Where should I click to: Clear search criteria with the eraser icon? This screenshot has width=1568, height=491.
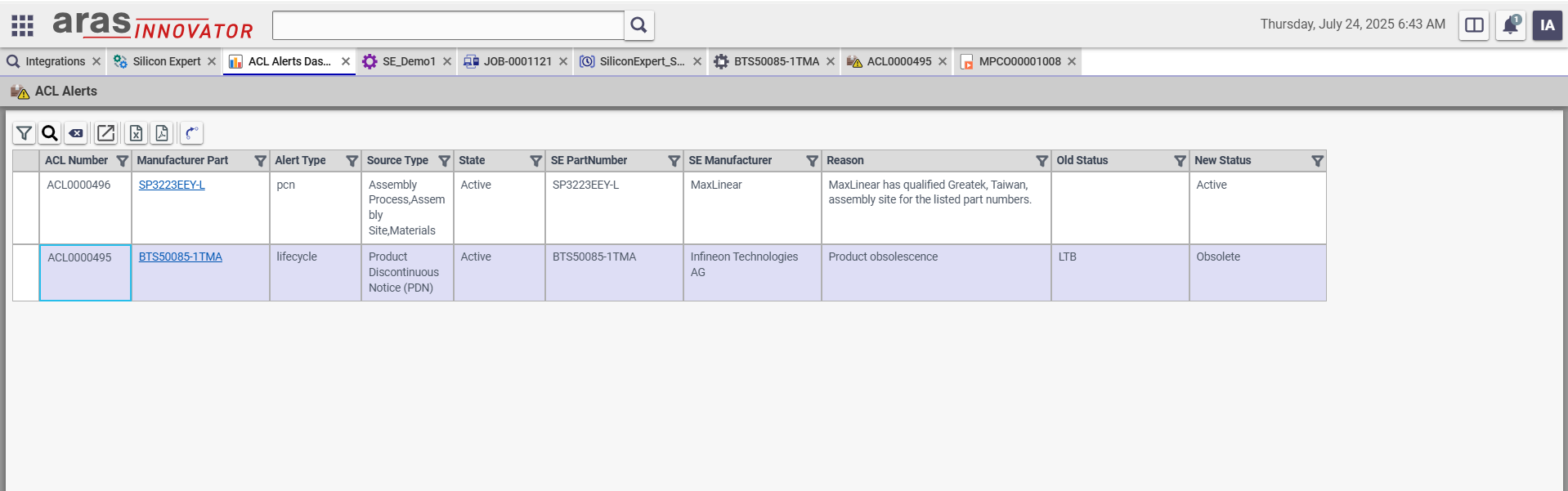point(76,133)
